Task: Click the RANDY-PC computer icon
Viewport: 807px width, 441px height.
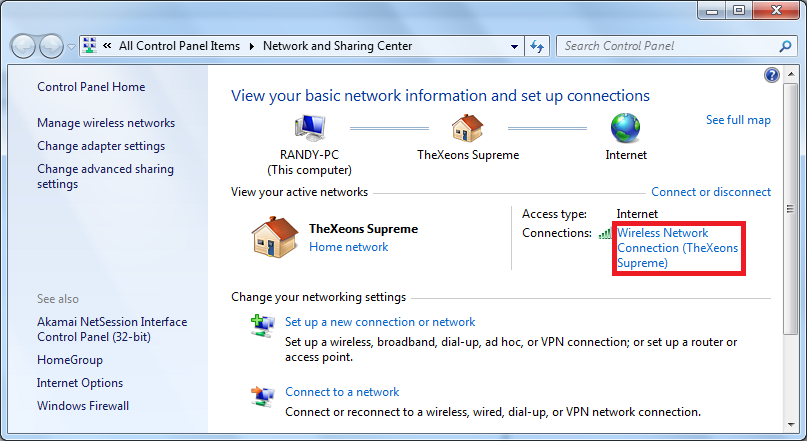Action: pos(310,128)
